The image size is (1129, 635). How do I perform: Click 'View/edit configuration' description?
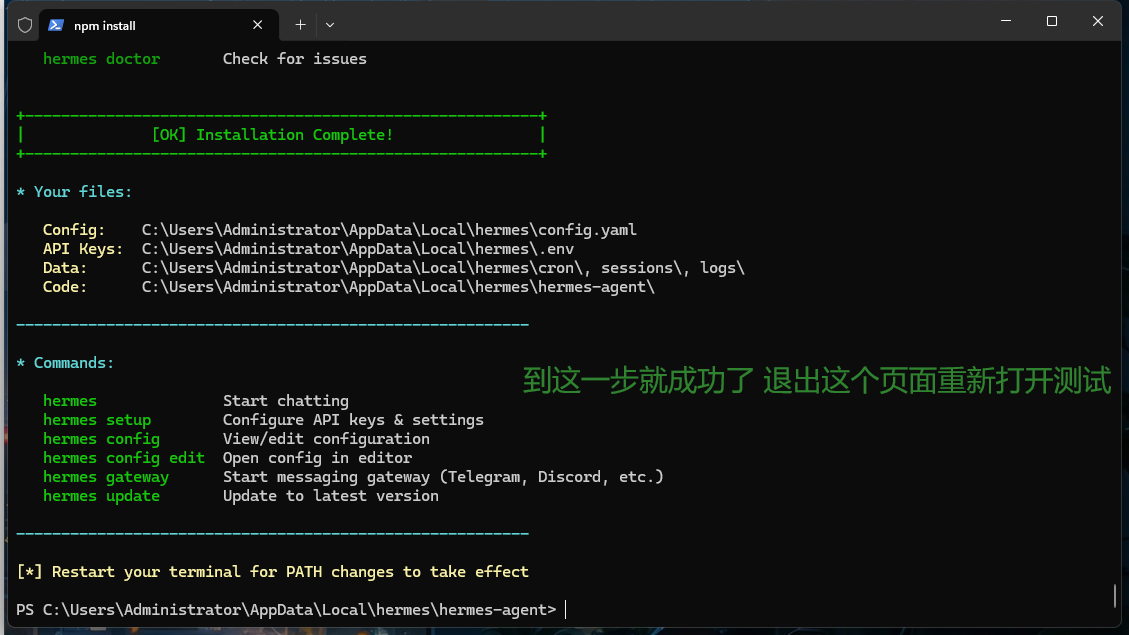pos(326,439)
